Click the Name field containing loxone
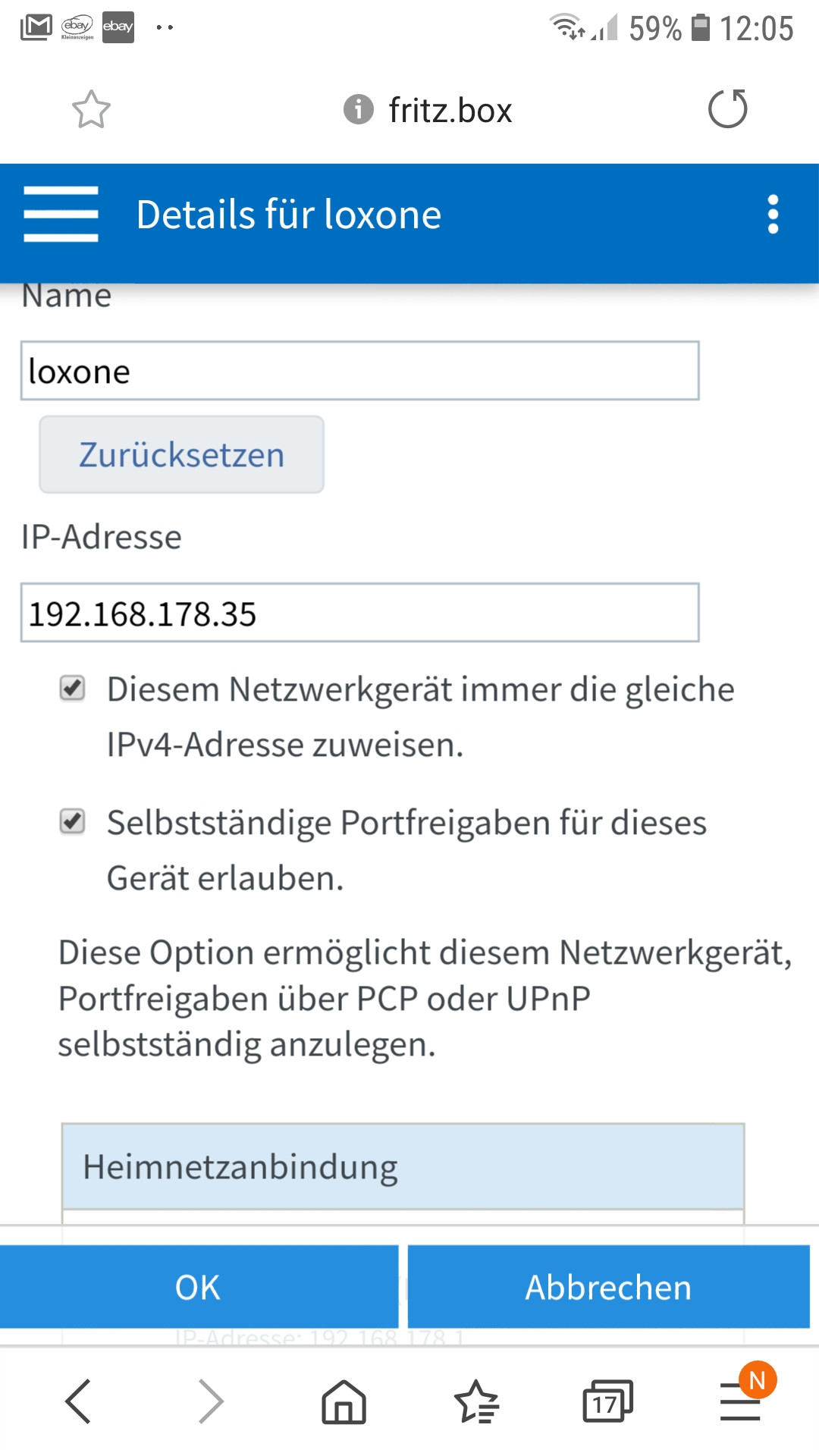819x1456 pixels. 359,371
